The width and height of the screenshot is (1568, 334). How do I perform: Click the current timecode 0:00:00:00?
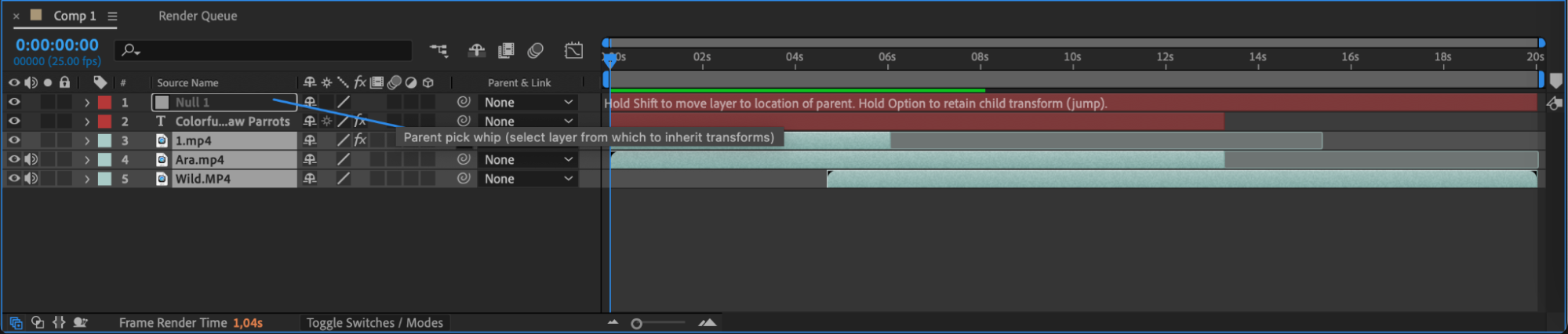point(57,45)
